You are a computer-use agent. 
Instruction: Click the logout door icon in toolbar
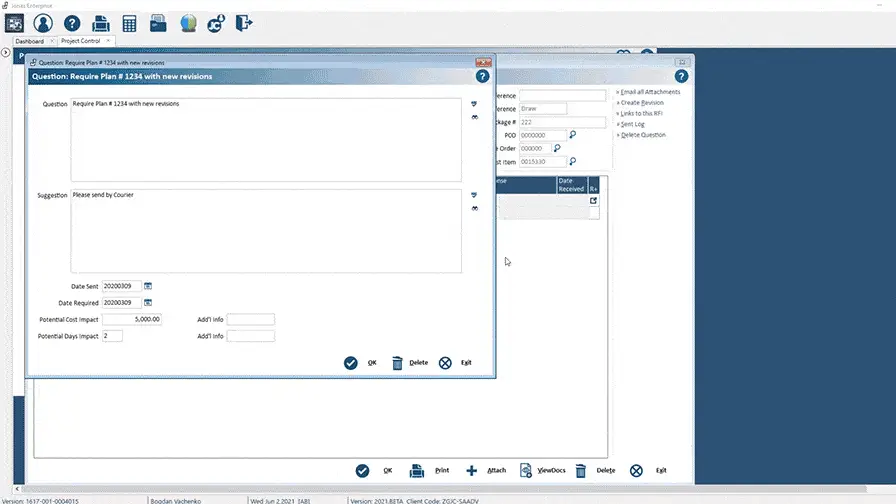click(244, 23)
